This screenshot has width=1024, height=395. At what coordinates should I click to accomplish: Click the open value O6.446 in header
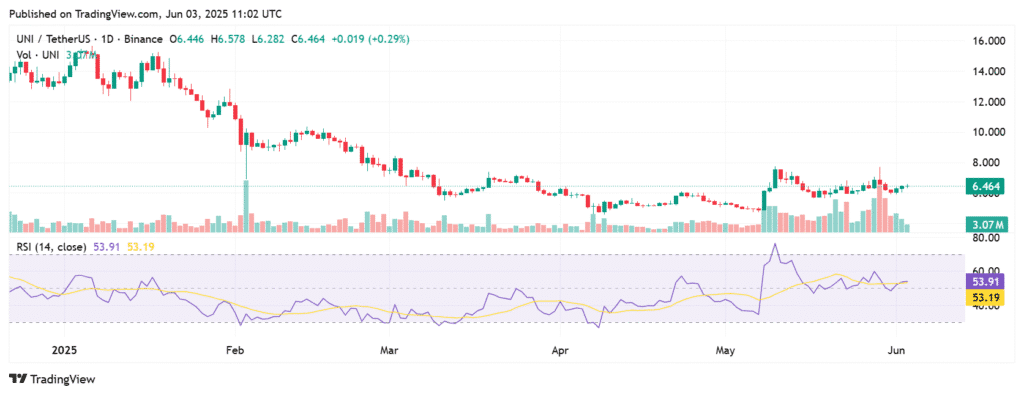coord(187,39)
